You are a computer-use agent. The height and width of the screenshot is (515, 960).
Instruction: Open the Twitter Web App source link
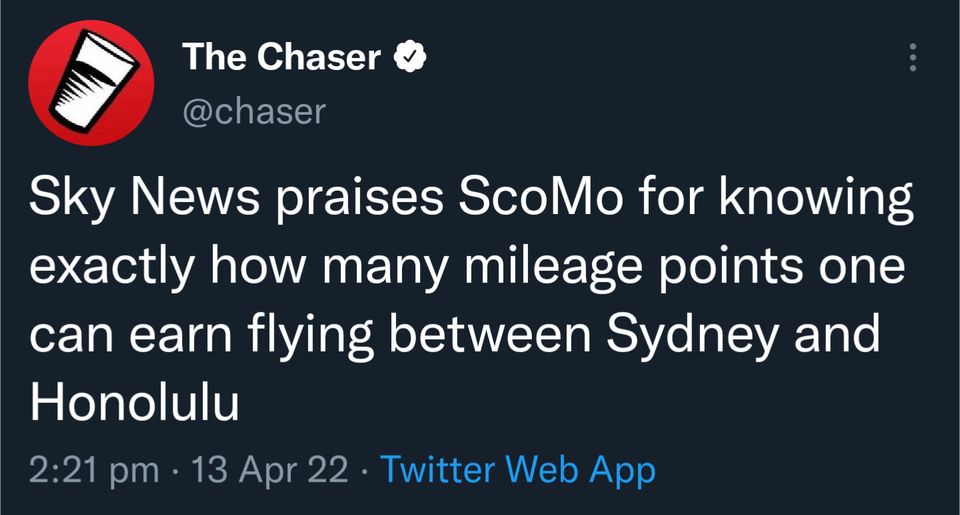[x=518, y=468]
